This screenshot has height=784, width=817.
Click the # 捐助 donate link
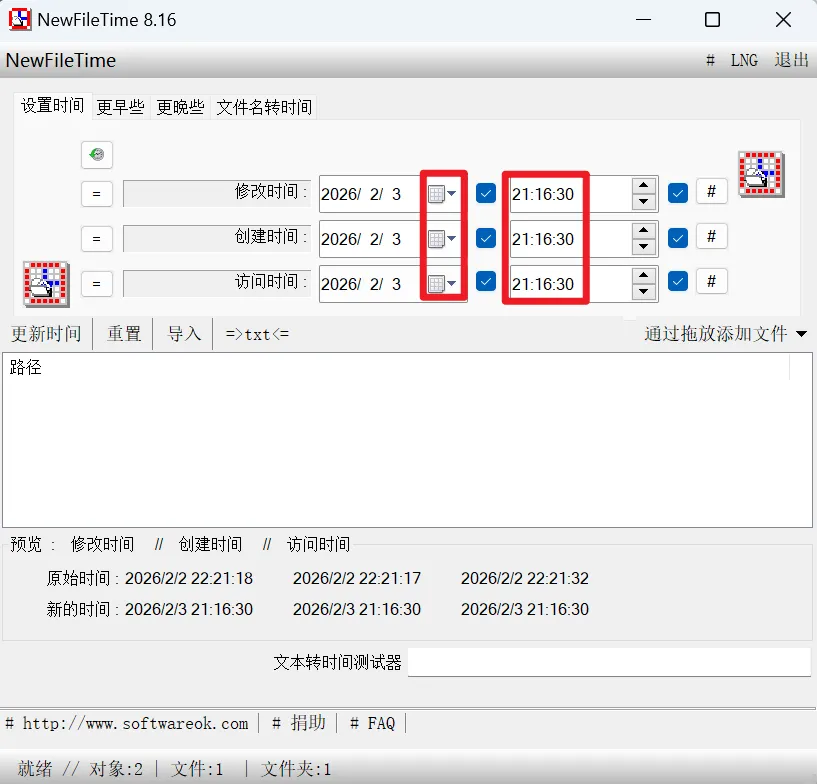click(x=299, y=723)
